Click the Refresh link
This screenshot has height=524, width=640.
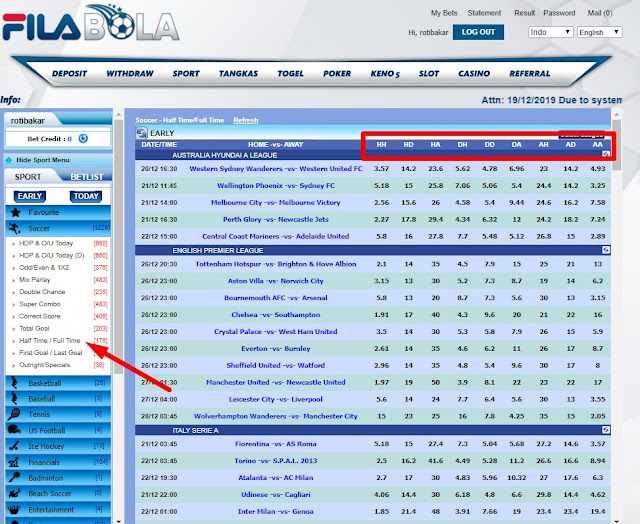[x=246, y=120]
